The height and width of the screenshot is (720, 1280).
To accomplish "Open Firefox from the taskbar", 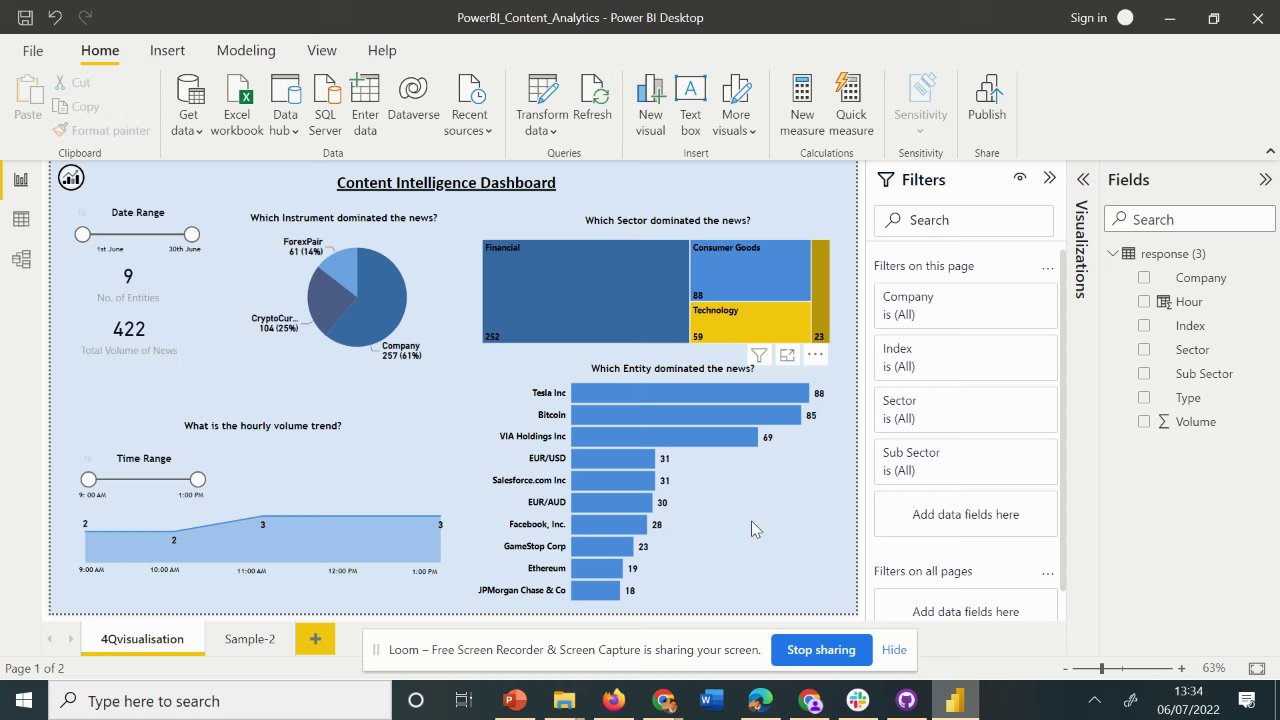I will coord(613,700).
